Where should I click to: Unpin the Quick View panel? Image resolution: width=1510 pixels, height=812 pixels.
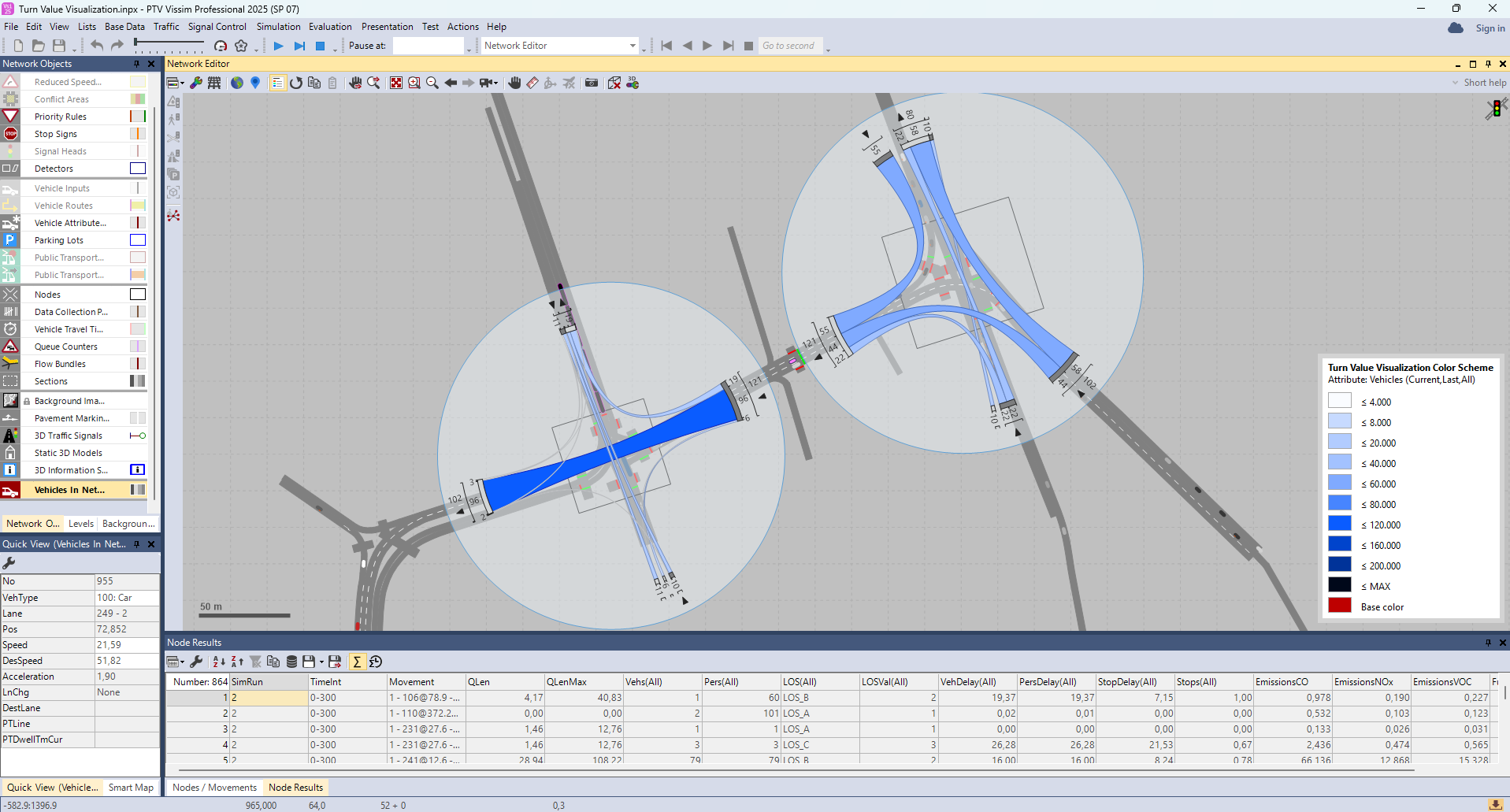pos(136,544)
